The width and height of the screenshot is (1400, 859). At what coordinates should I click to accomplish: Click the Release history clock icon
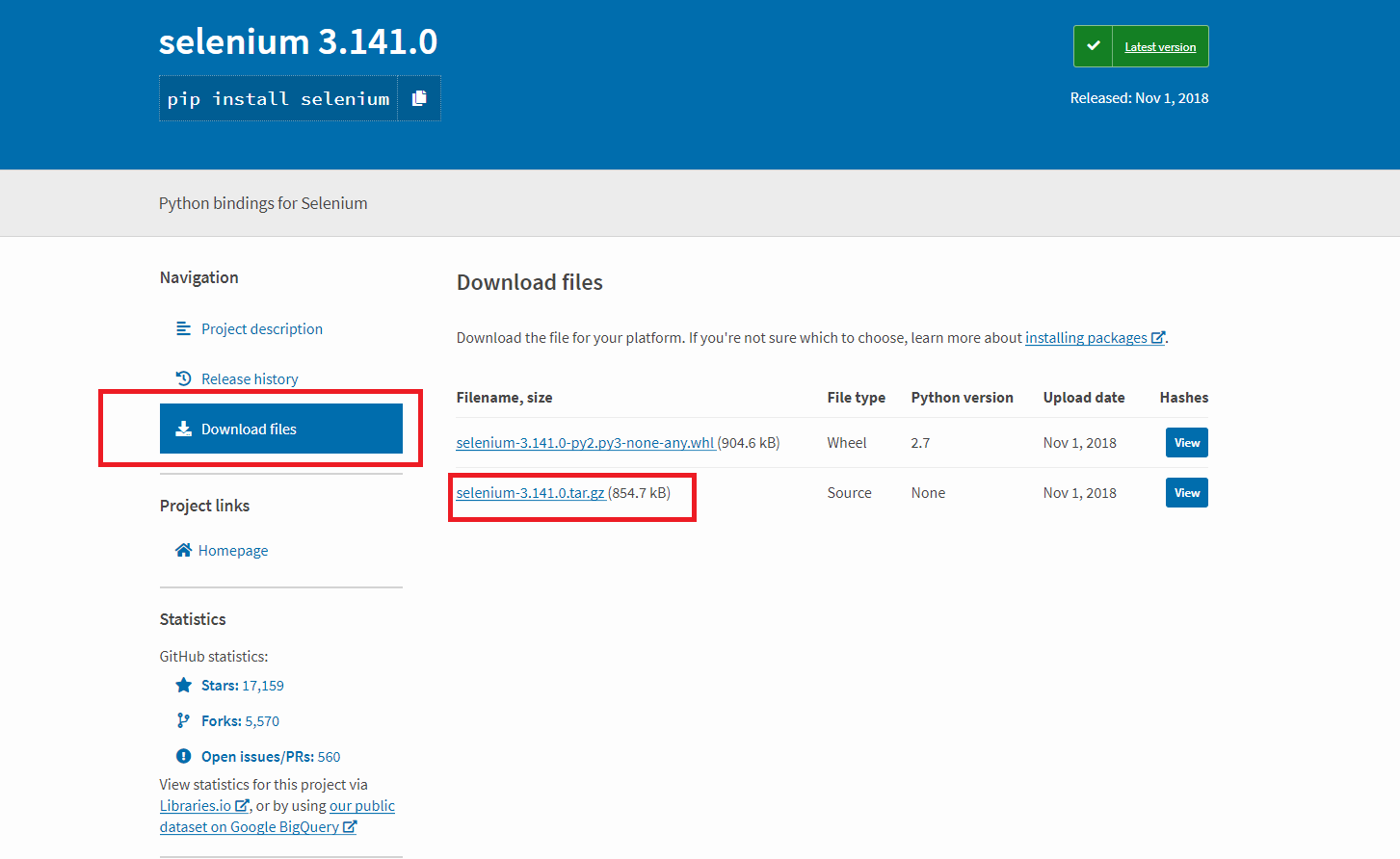pyautogui.click(x=183, y=378)
